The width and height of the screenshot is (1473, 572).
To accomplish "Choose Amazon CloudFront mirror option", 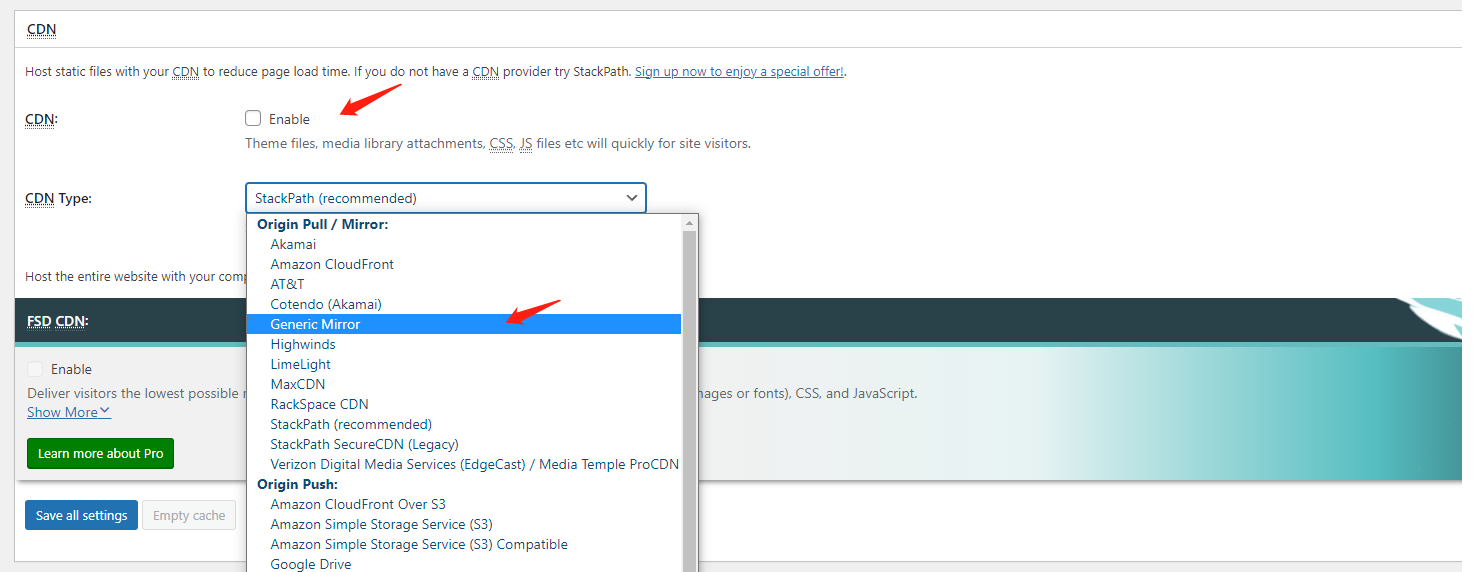I will [464, 264].
